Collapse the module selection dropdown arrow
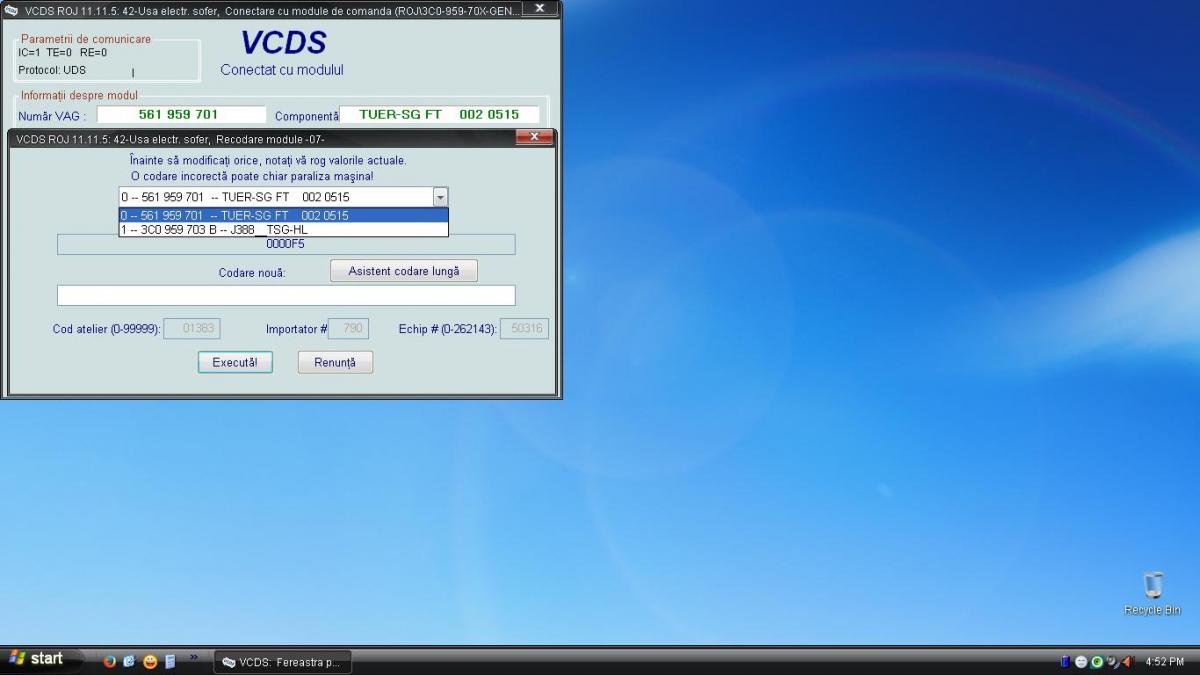This screenshot has width=1200, height=675. click(x=440, y=197)
